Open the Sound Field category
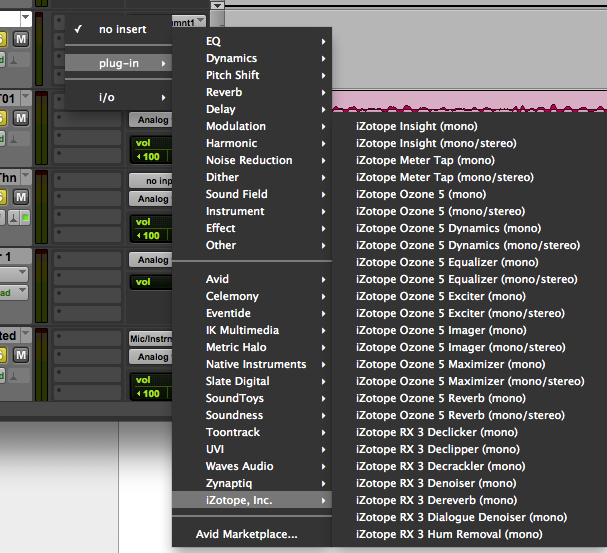The height and width of the screenshot is (553, 607). (x=252, y=194)
